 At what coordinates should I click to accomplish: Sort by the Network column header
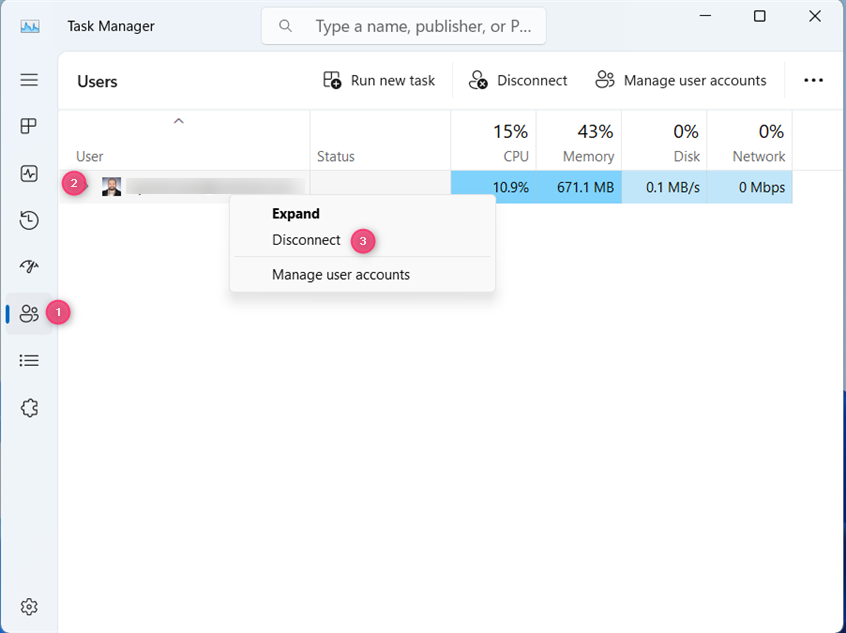point(749,140)
